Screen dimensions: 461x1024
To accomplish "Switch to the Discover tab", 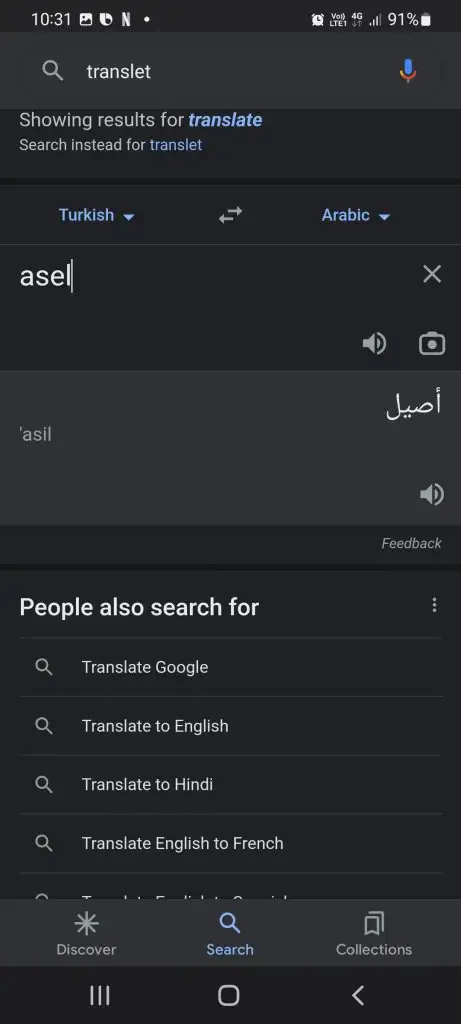I will click(86, 934).
